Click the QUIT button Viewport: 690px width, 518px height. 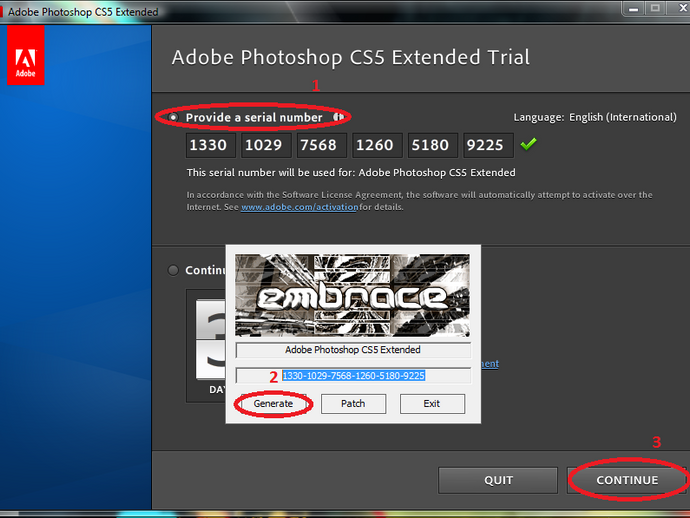point(498,480)
